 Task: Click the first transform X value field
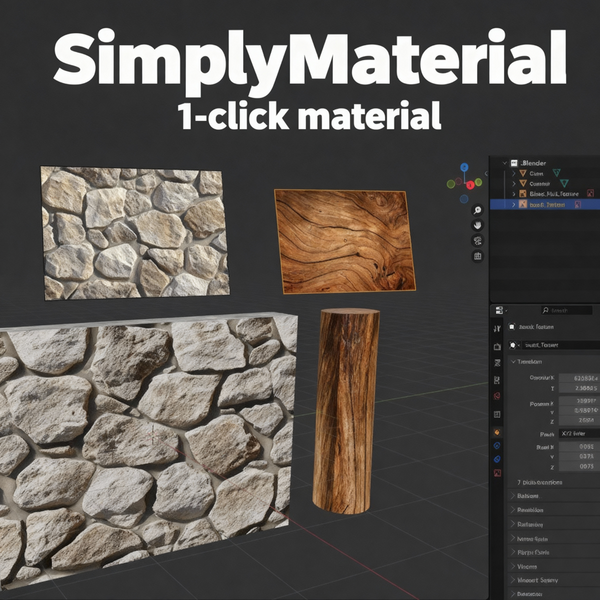(579, 378)
